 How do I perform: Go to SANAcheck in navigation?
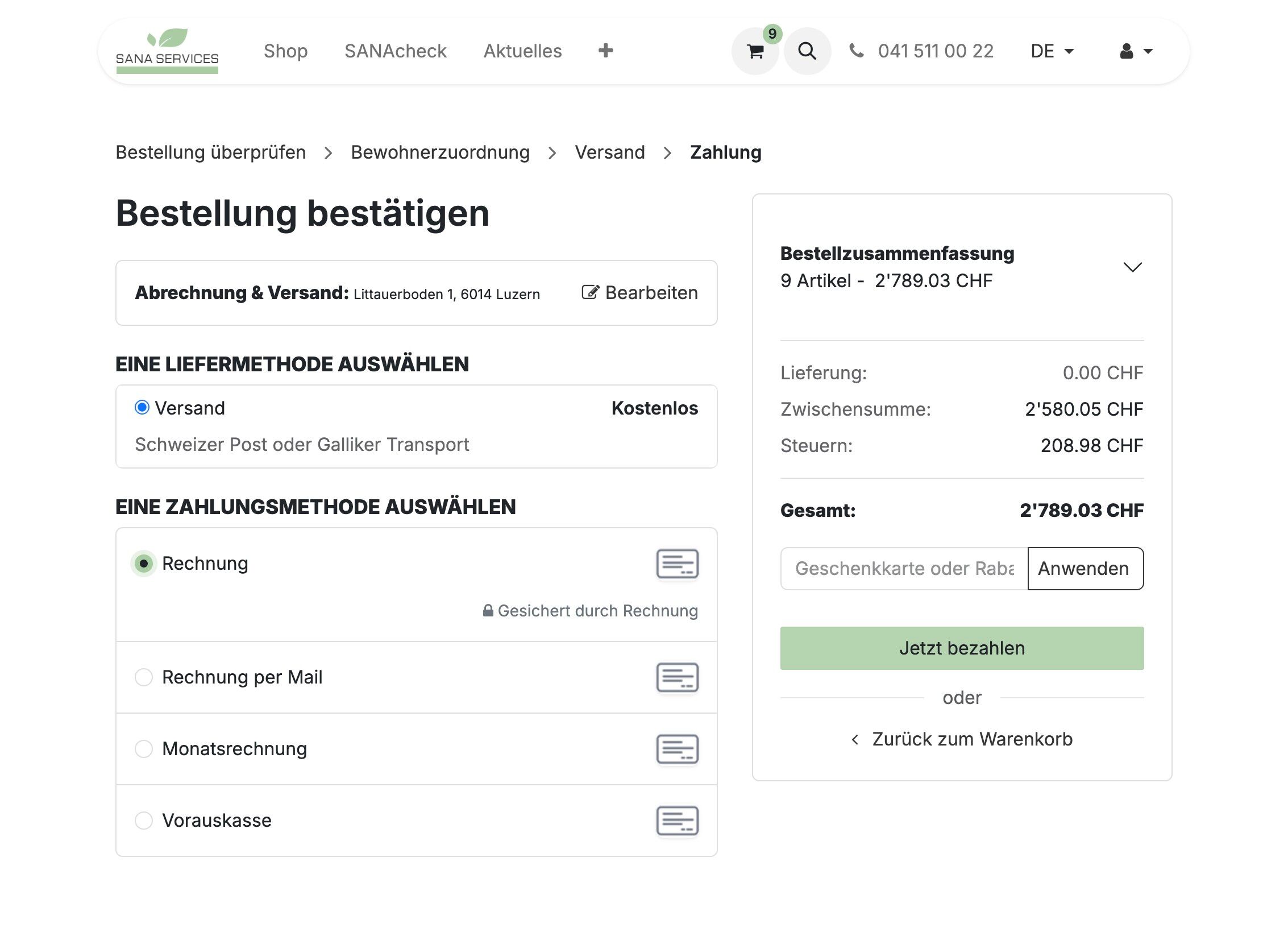point(396,51)
